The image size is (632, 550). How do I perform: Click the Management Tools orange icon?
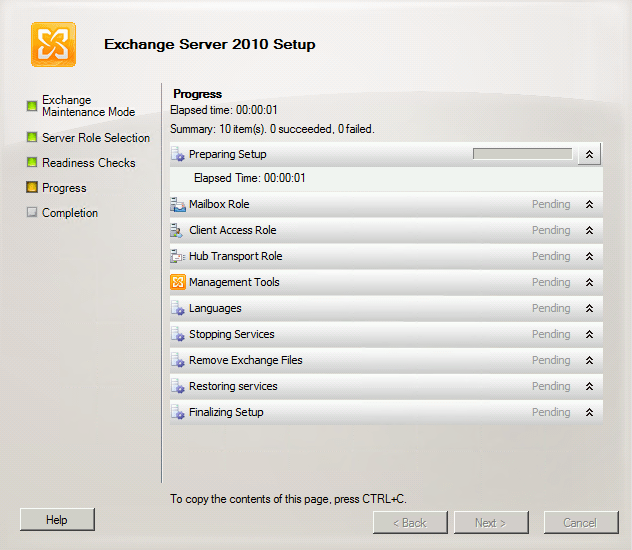click(x=178, y=282)
